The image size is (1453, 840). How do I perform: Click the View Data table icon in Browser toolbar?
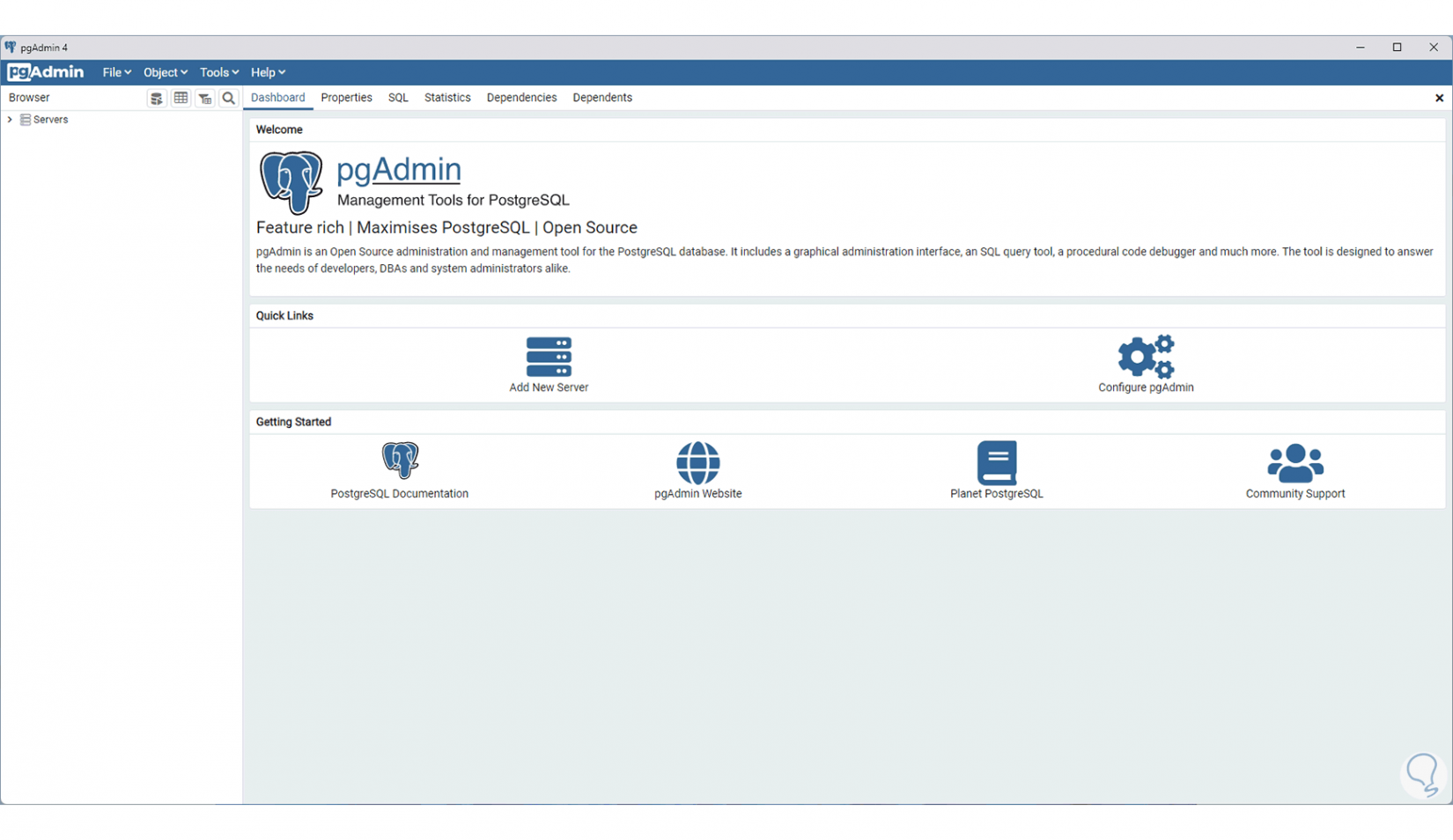(181, 98)
